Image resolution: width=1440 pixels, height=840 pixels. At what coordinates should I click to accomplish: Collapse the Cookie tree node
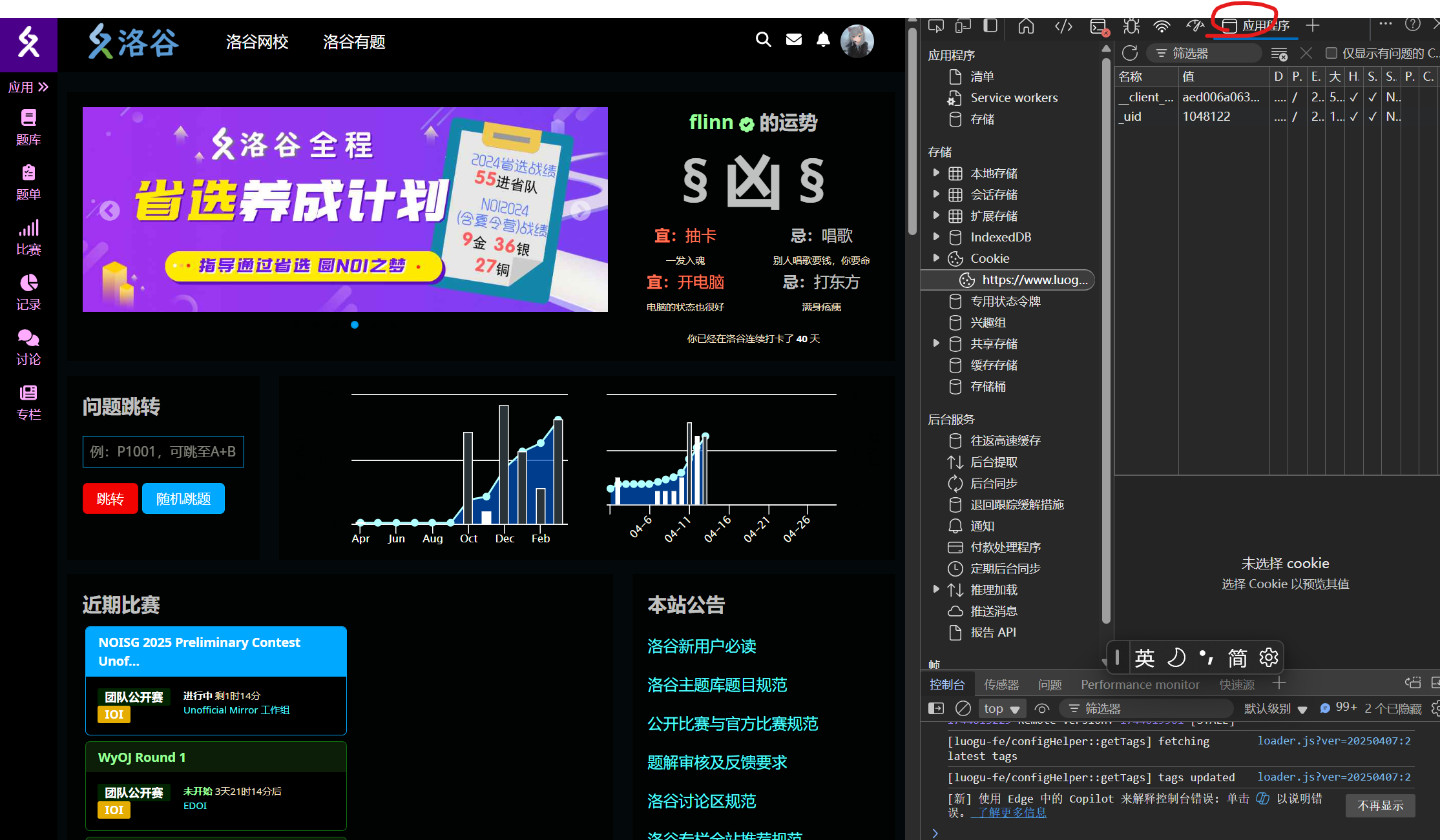coord(936,258)
